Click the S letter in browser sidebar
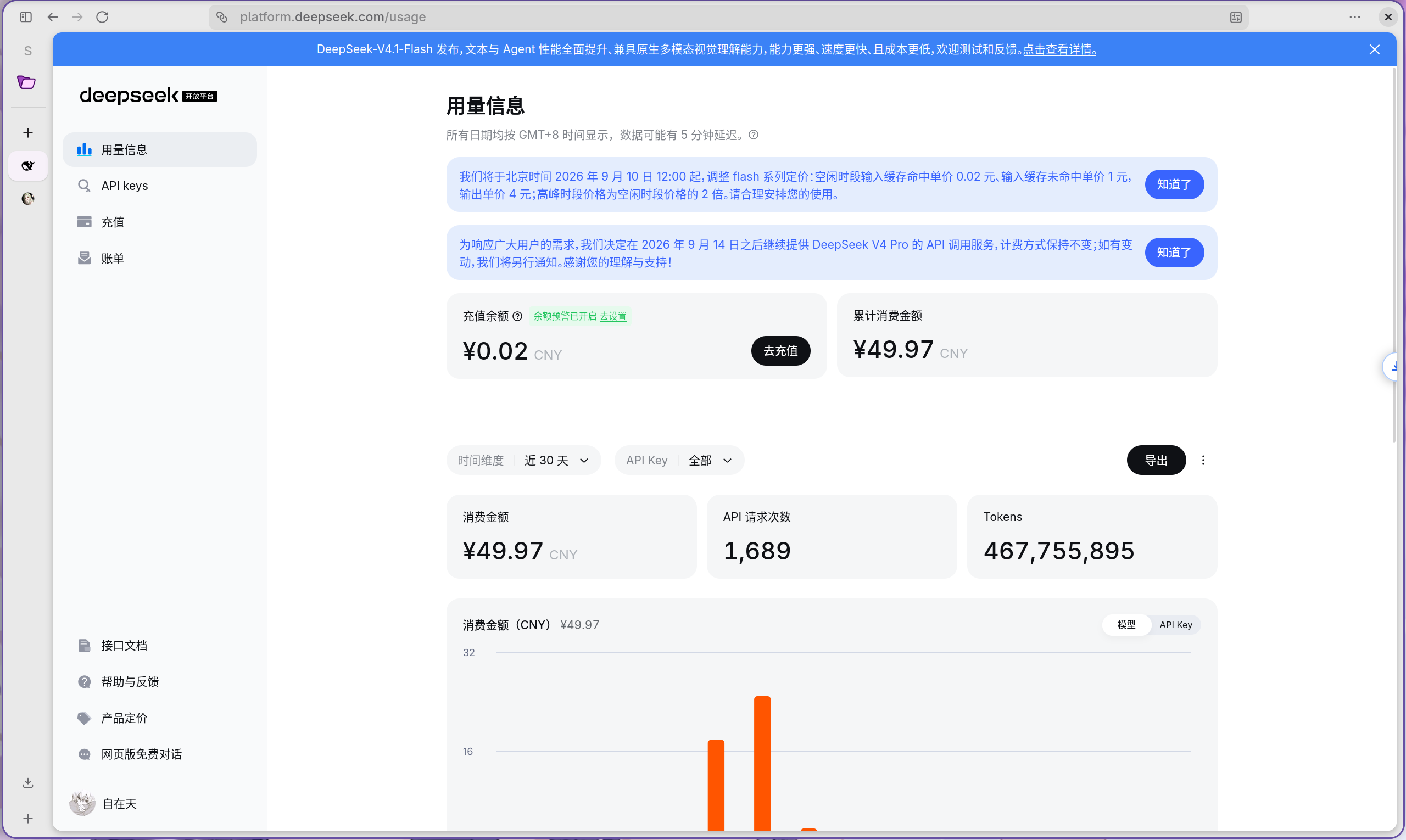 28,51
